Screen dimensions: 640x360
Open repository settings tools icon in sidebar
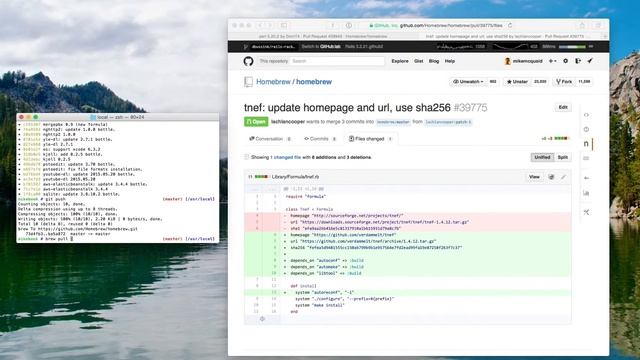586,212
